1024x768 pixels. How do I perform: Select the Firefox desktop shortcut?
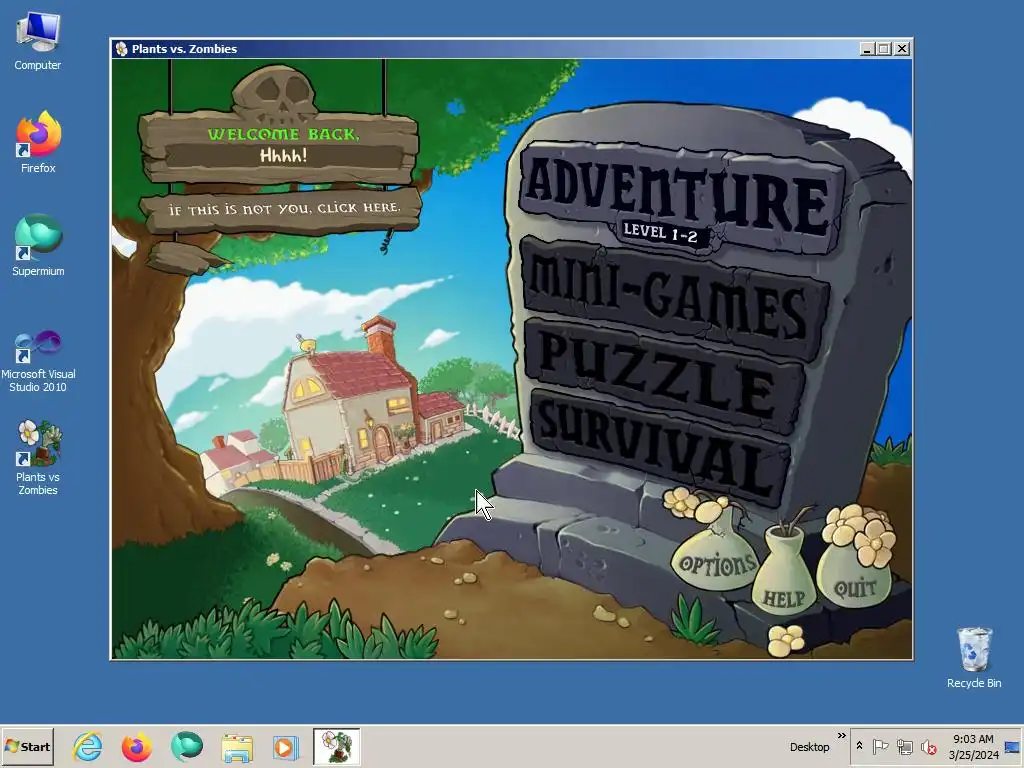pyautogui.click(x=38, y=142)
